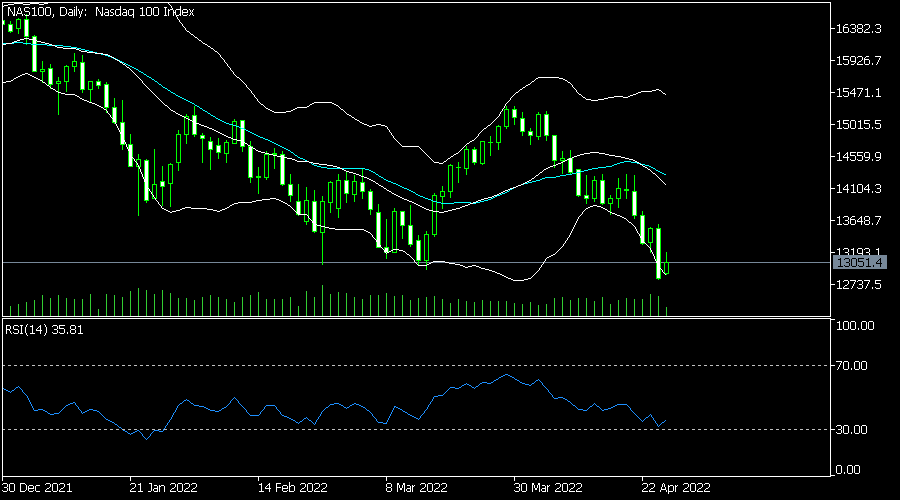Click the 15471.1 price axis label

[859, 92]
